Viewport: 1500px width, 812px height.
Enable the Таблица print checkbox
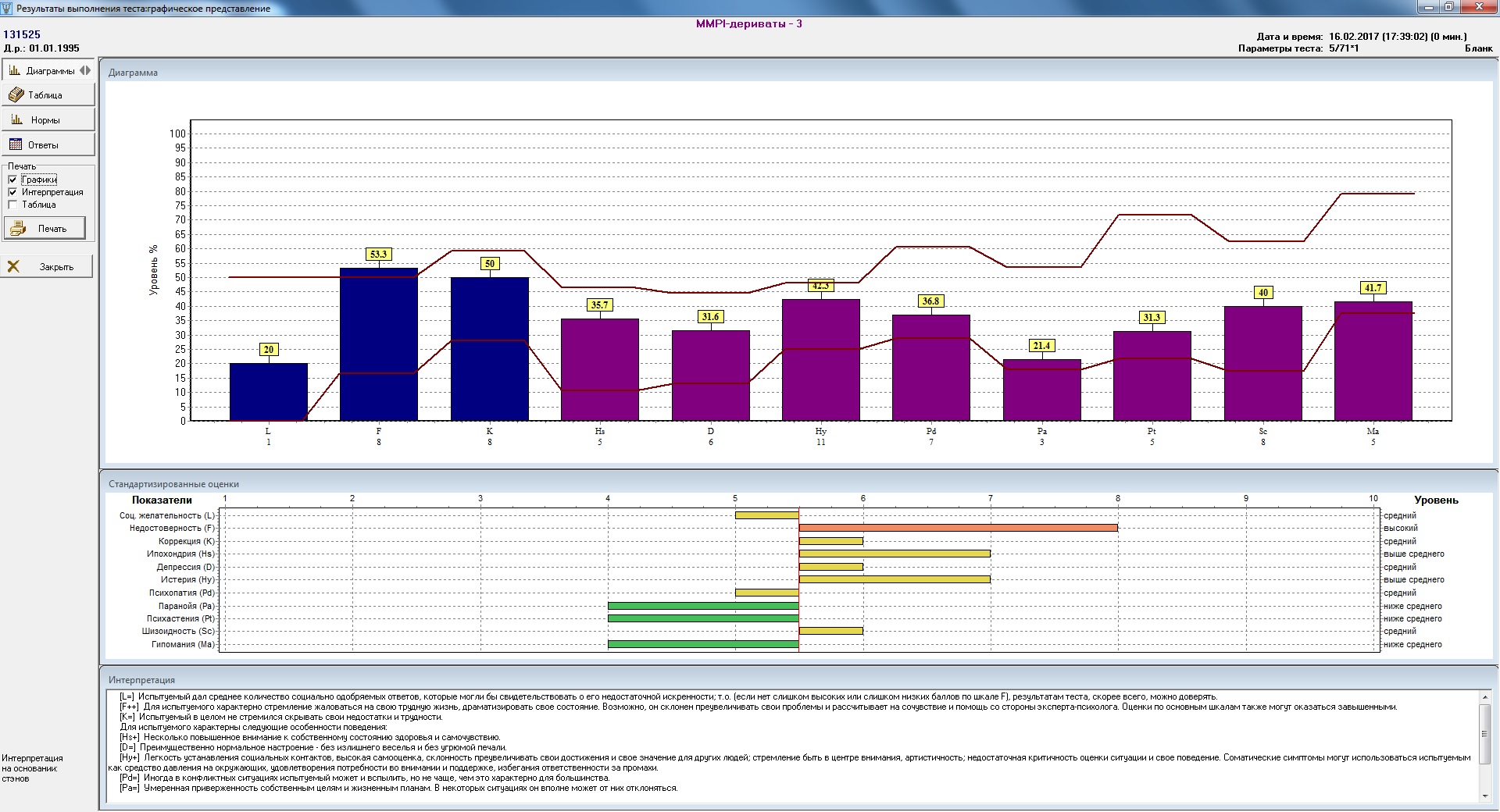tap(12, 205)
